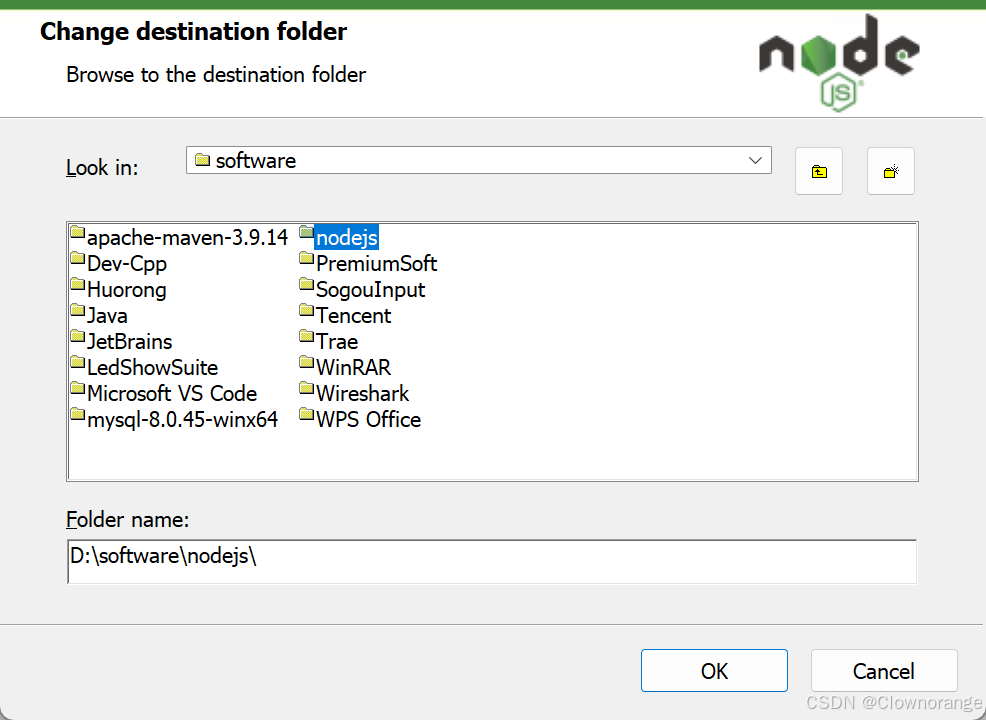The height and width of the screenshot is (720, 986).
Task: Go up one folder level icon
Action: (819, 171)
